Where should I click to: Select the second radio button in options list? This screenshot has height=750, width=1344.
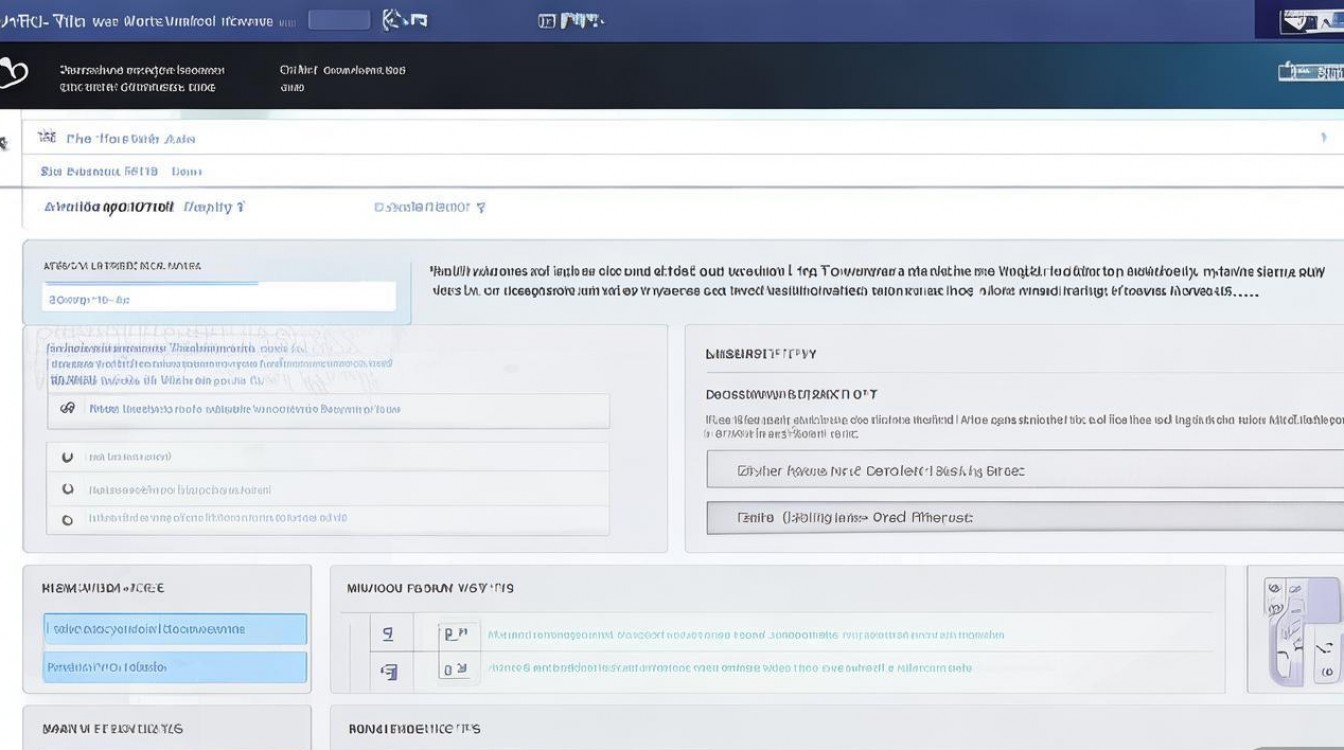[68, 490]
